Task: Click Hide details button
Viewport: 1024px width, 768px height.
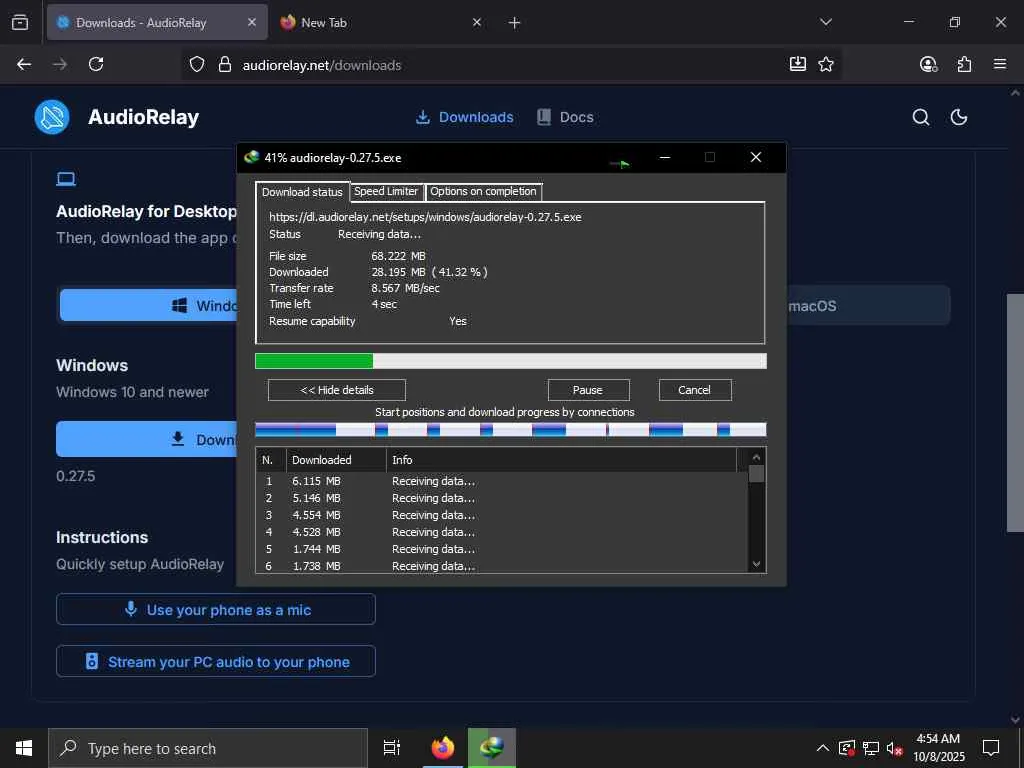Action: tap(336, 390)
